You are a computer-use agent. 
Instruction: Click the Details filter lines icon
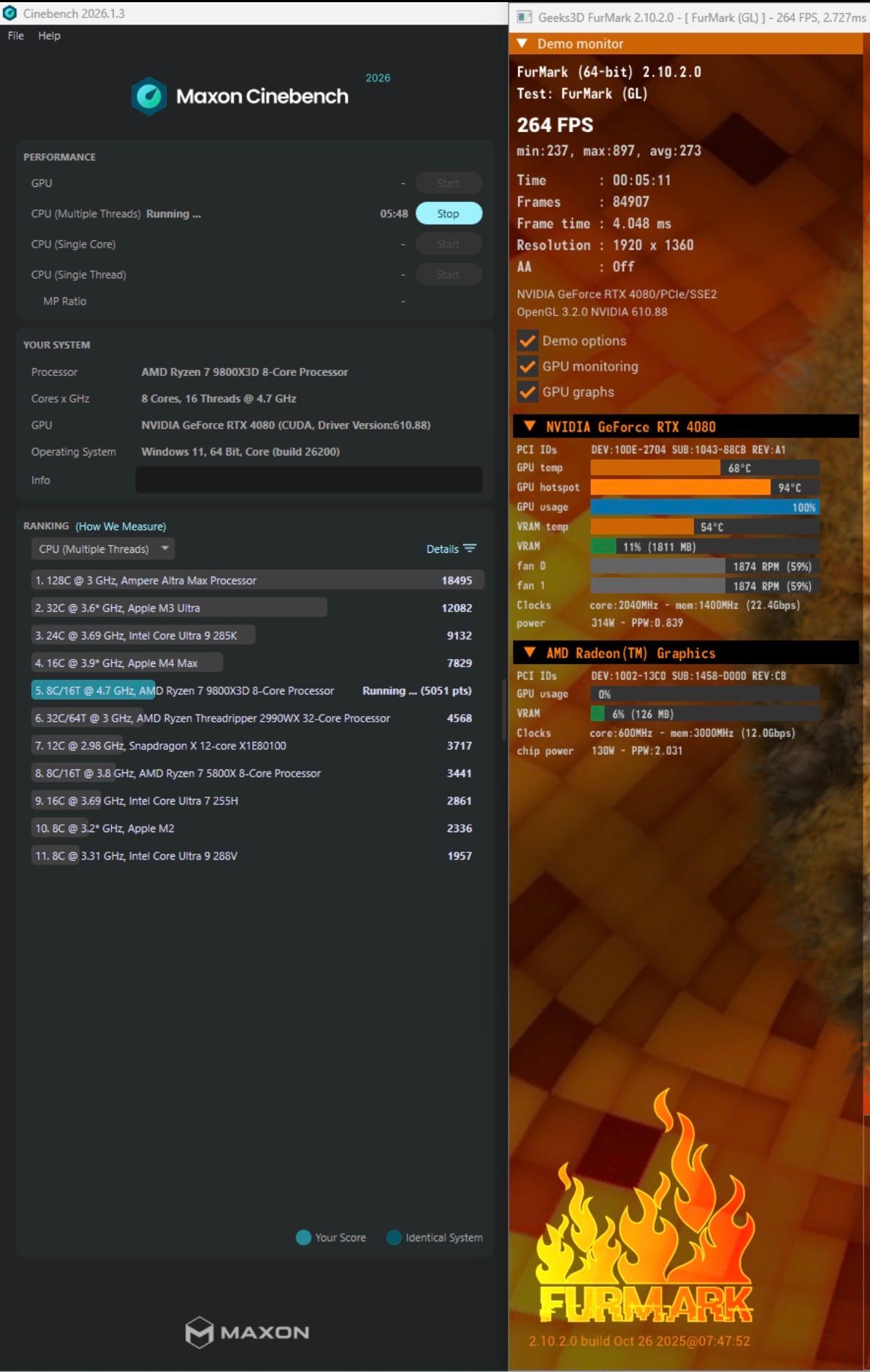(470, 549)
